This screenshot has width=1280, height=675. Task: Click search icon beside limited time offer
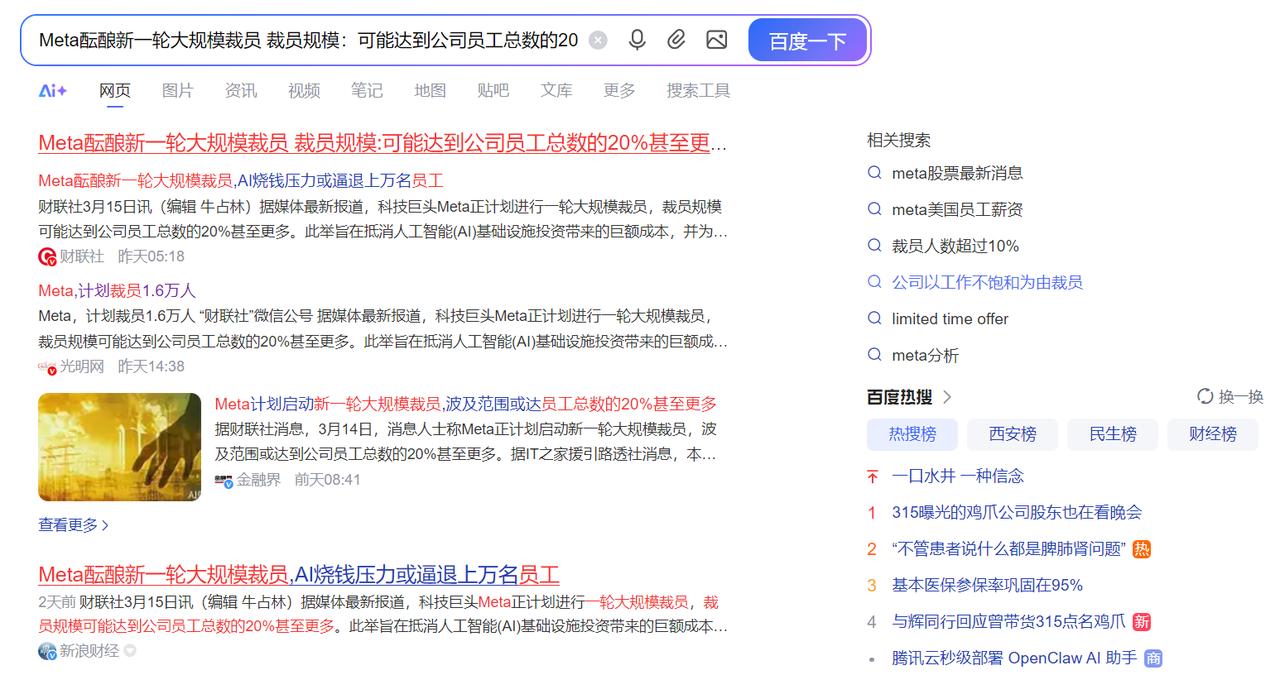pyautogui.click(x=875, y=319)
